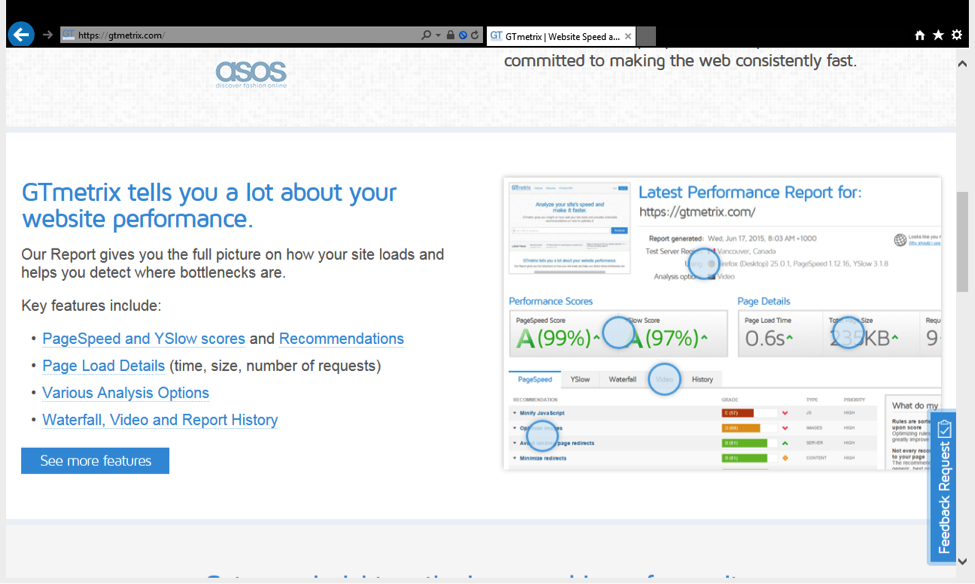Click the Video tab hotspot in report preview
Image resolution: width=975 pixels, height=584 pixels.
664,379
